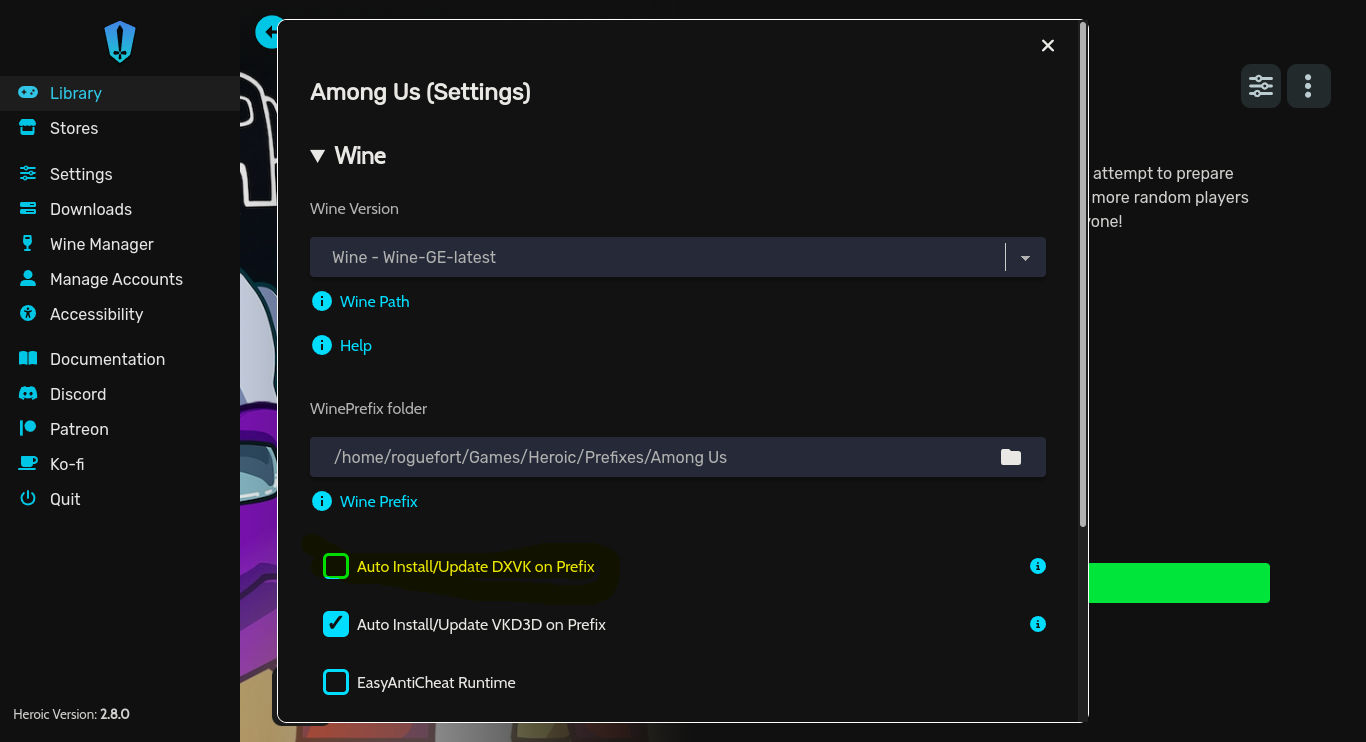This screenshot has width=1366, height=742.
Task: Click the Accessibility icon in sidebar
Action: pos(28,314)
